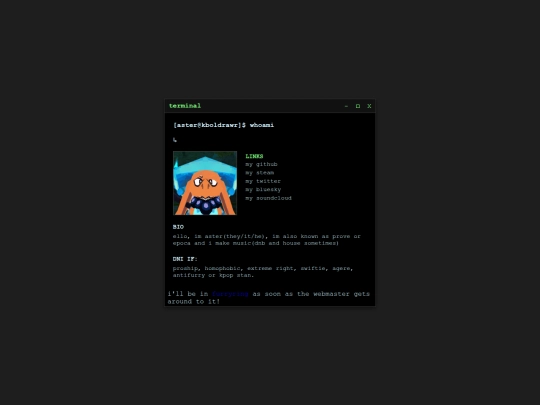Click the 'around to it!' text line
The image size is (540, 405).
(x=194, y=302)
